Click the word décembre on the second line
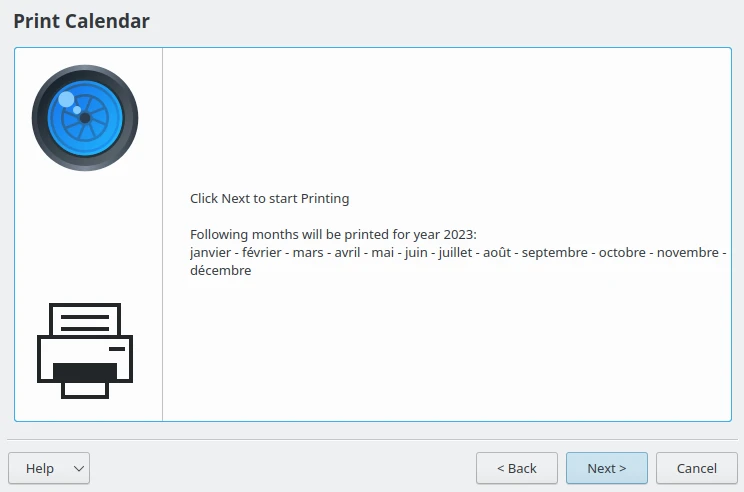The height and width of the screenshot is (492, 744). [x=220, y=270]
